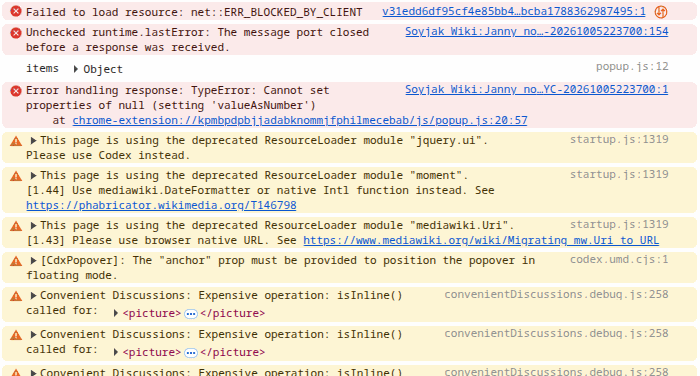
Task: Open source reference codex.umd.cjs:1
Action: click(619, 259)
